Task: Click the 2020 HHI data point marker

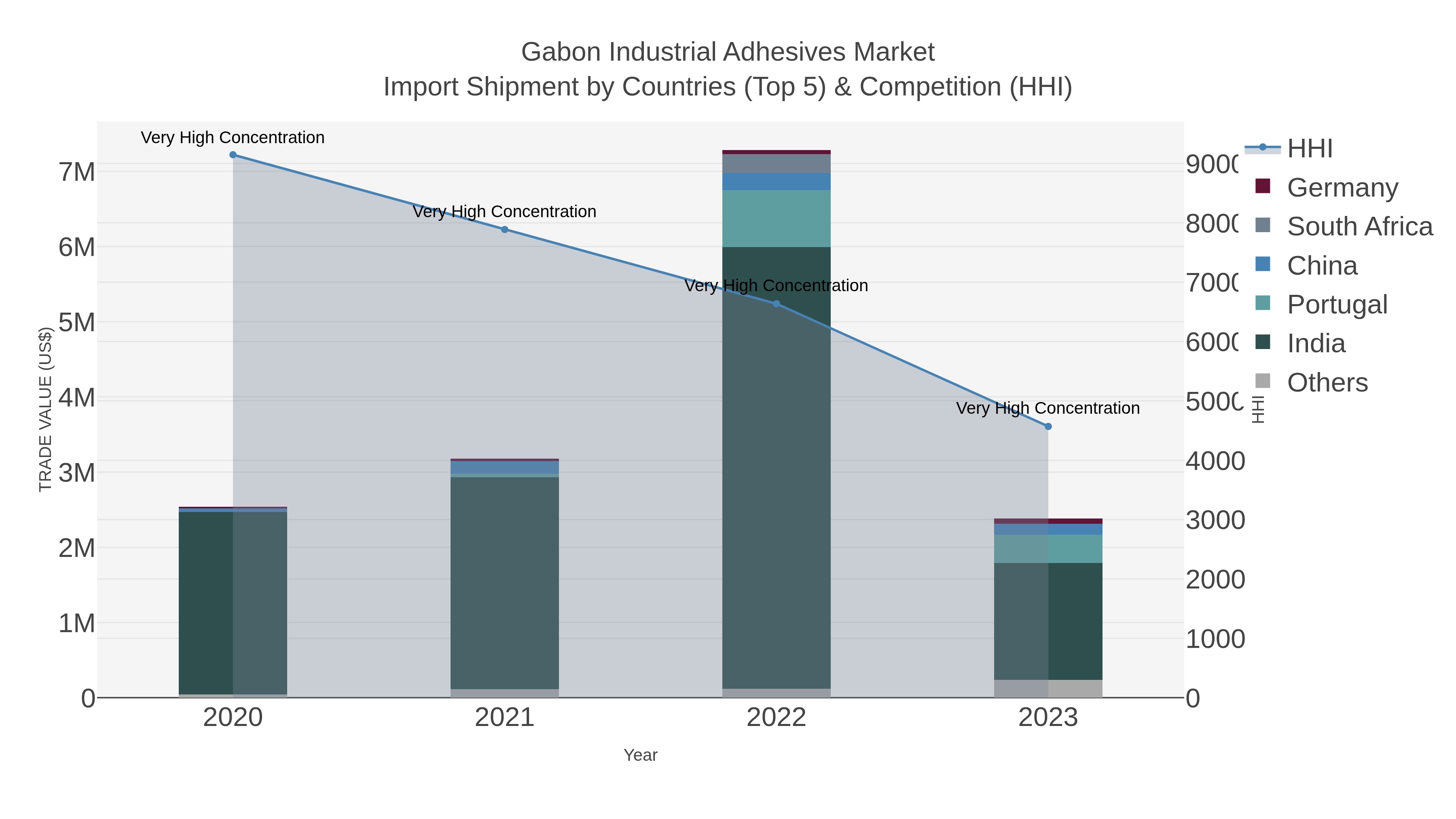Action: click(233, 155)
